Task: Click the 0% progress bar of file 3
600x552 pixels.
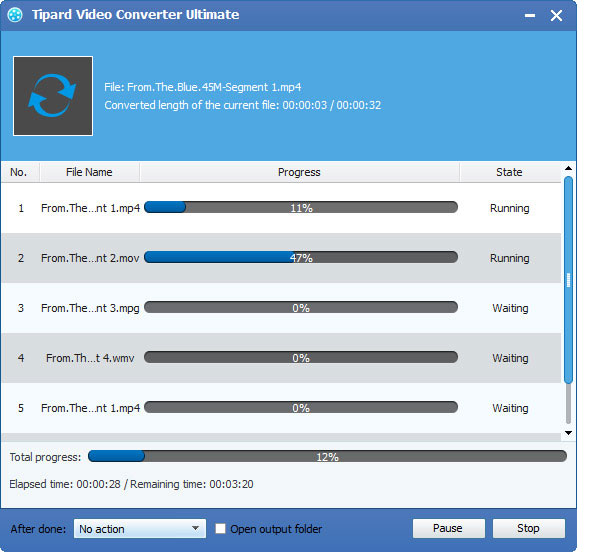Action: pos(301,307)
